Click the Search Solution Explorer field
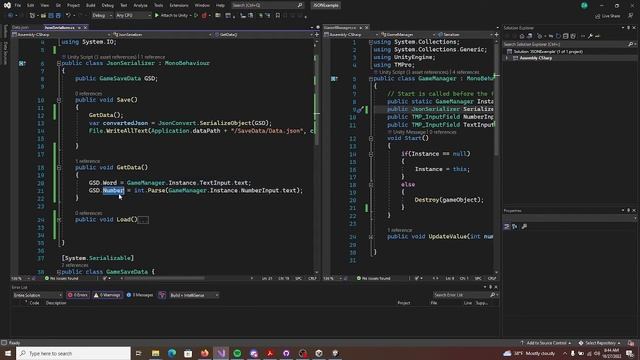The width and height of the screenshot is (640, 360). point(569,44)
